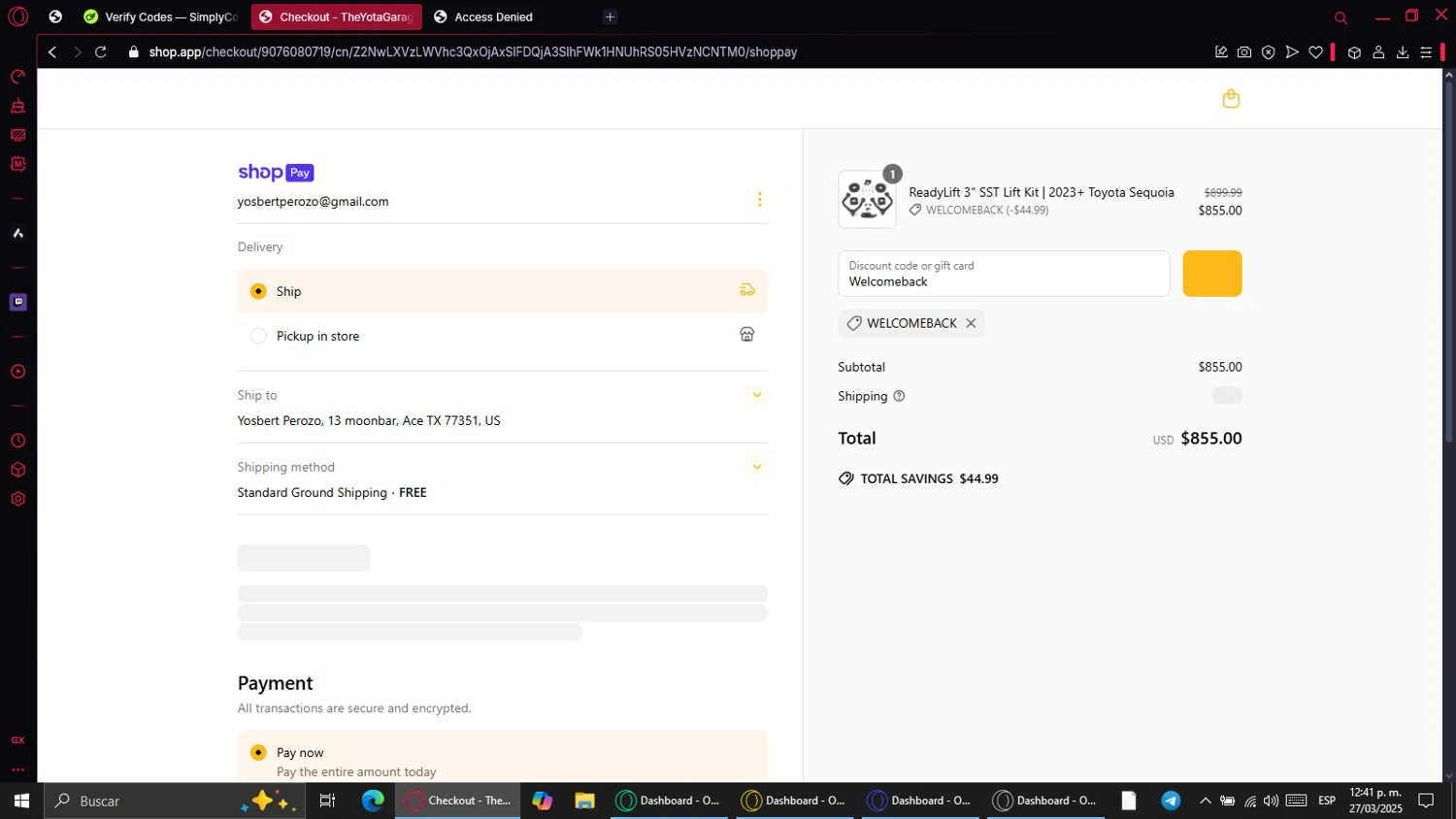Search tabs with the magnifier icon
The height and width of the screenshot is (819, 1456).
tap(1340, 17)
